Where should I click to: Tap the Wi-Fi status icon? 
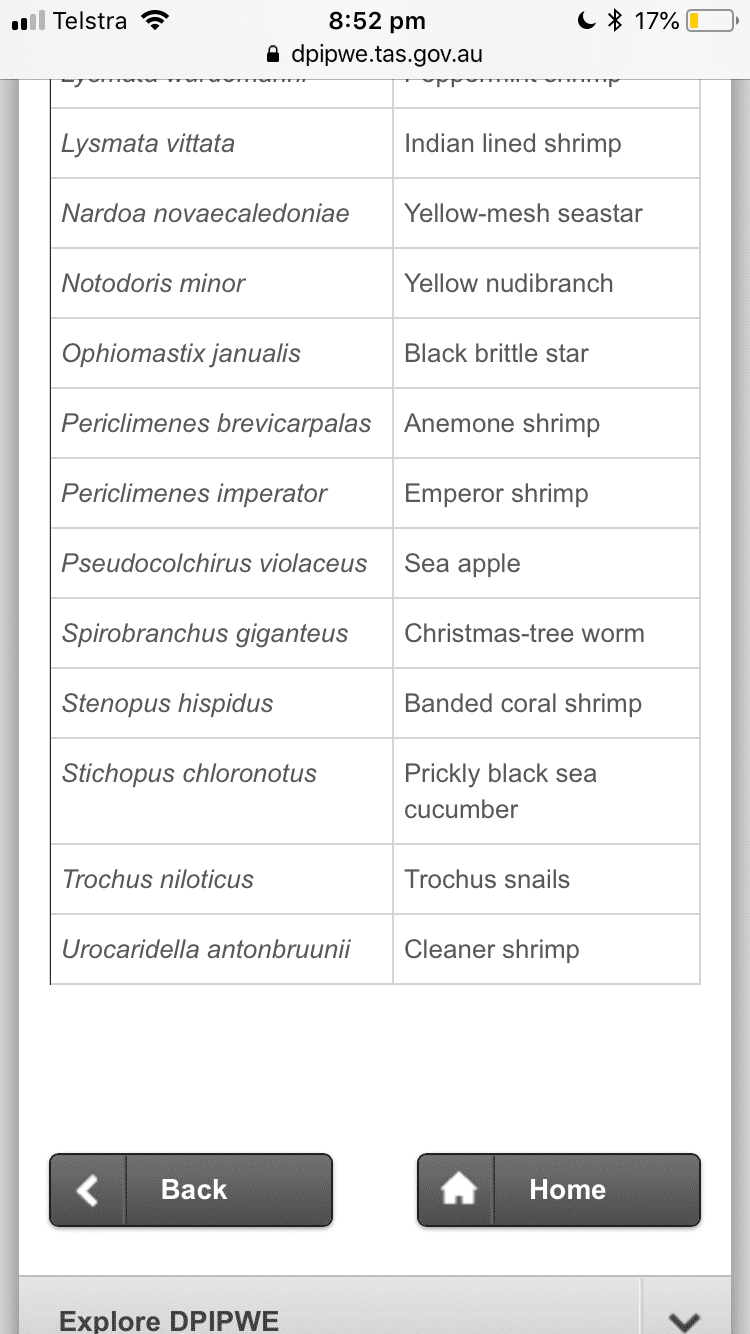point(155,21)
